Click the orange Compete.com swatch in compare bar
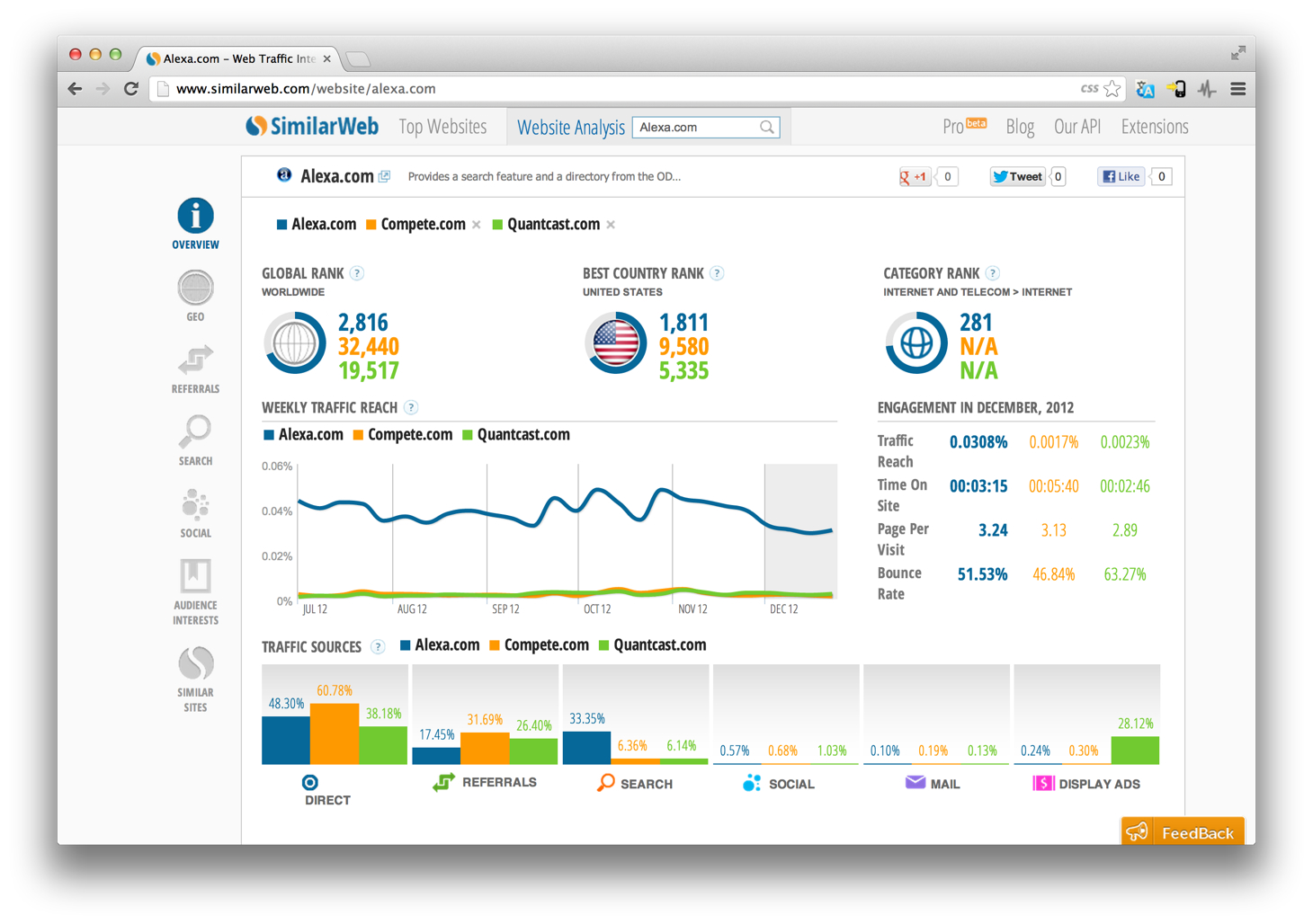Viewport: 1313px width, 924px height. click(x=371, y=225)
